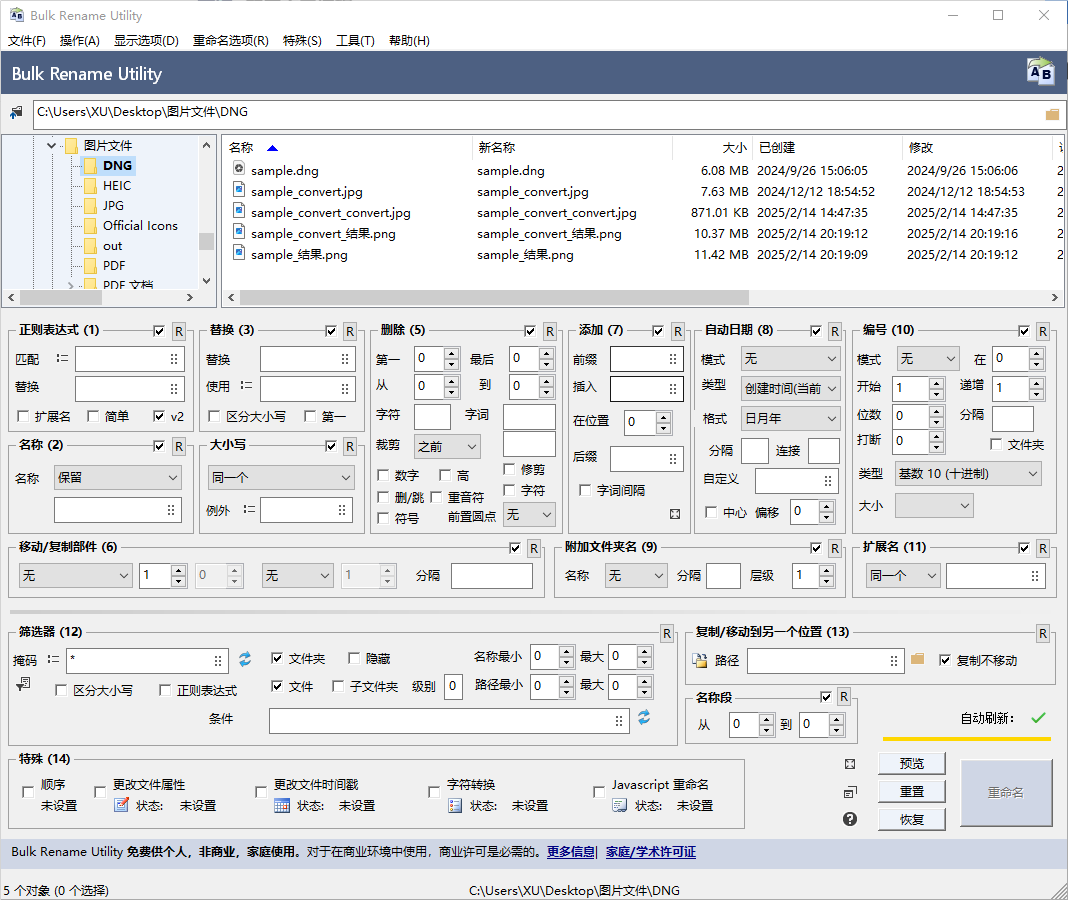Open the 同一个 dropdown in 大小写 section
The image size is (1068, 900).
tap(280, 478)
